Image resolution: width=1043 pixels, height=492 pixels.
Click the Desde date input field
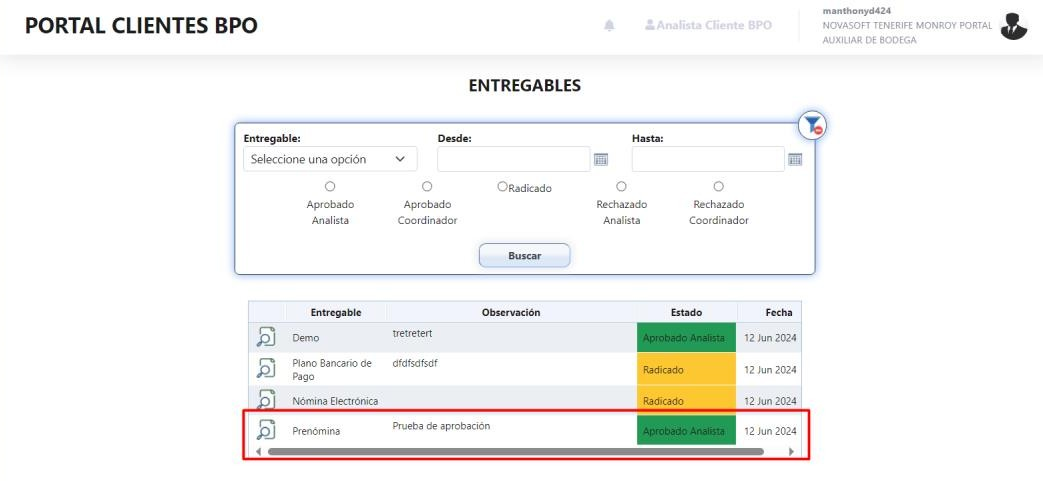(x=514, y=159)
